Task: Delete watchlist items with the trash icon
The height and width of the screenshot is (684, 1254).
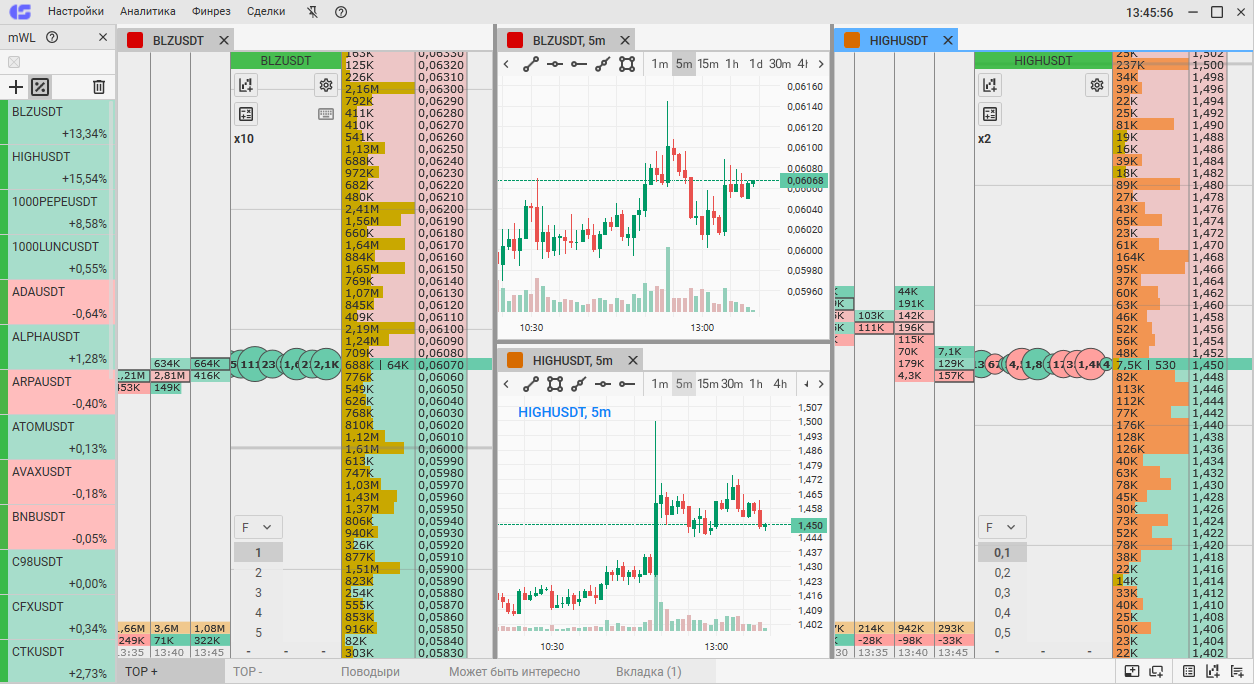Action: tap(98, 87)
